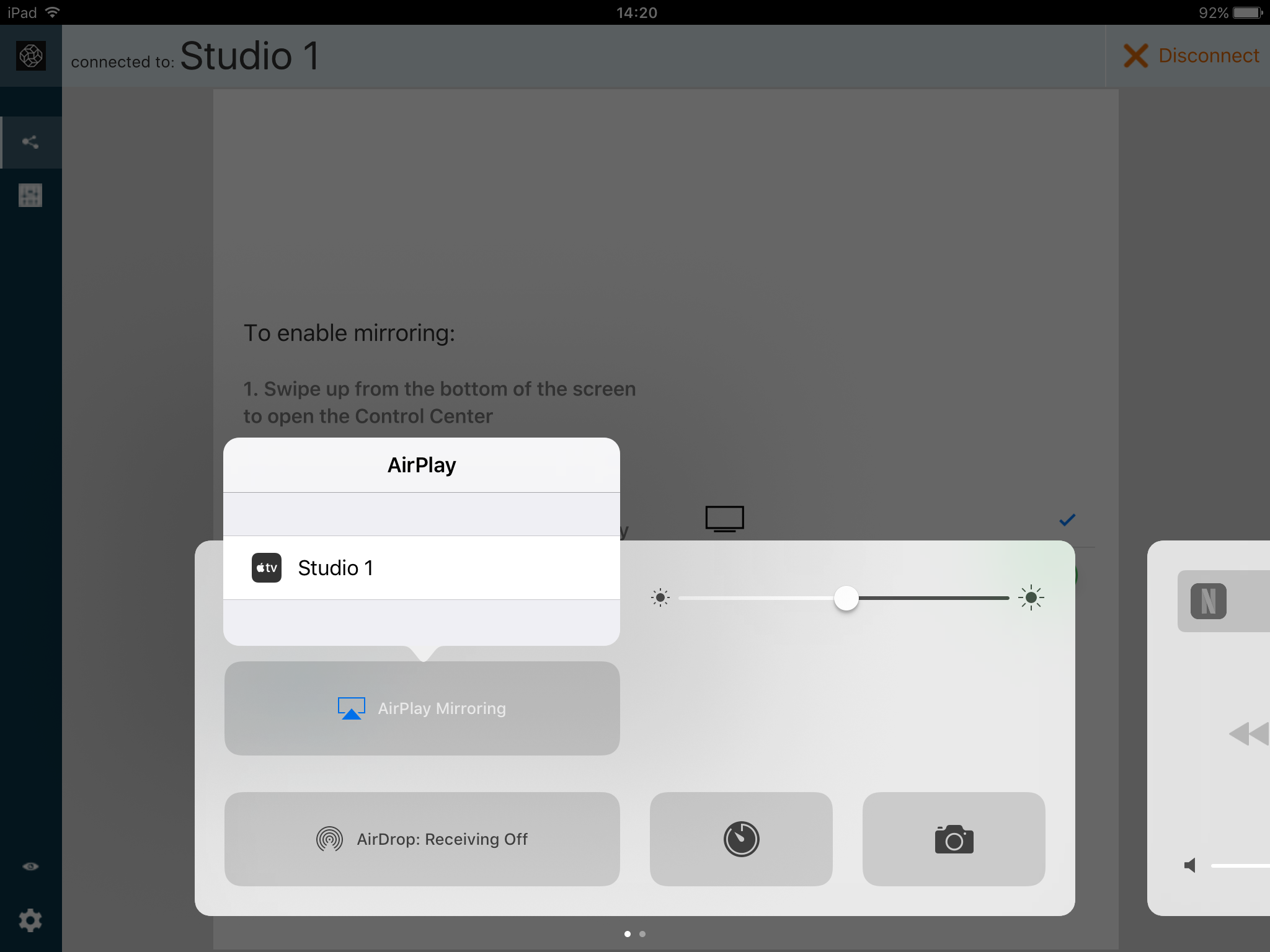Drag the brightness slider to adjust screen brightness
This screenshot has width=1270, height=952.
(x=845, y=598)
